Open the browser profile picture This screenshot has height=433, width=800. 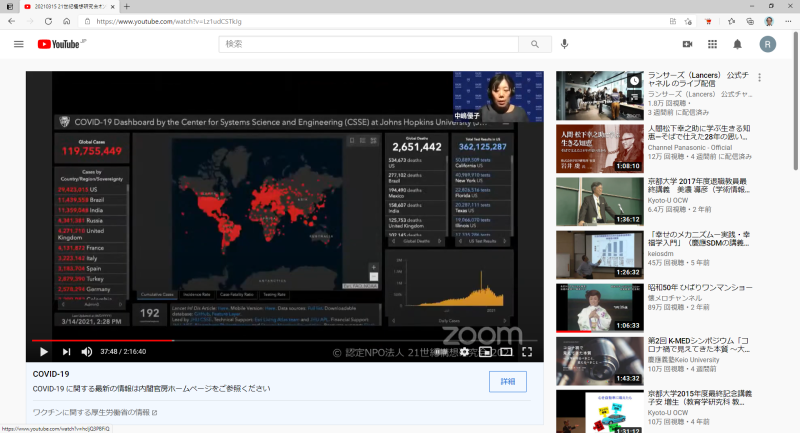769,21
